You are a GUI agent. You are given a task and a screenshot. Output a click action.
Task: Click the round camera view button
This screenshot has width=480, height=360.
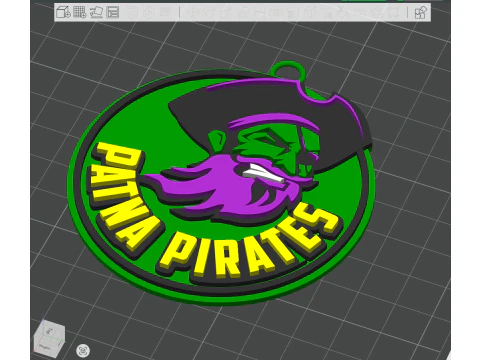point(83,351)
